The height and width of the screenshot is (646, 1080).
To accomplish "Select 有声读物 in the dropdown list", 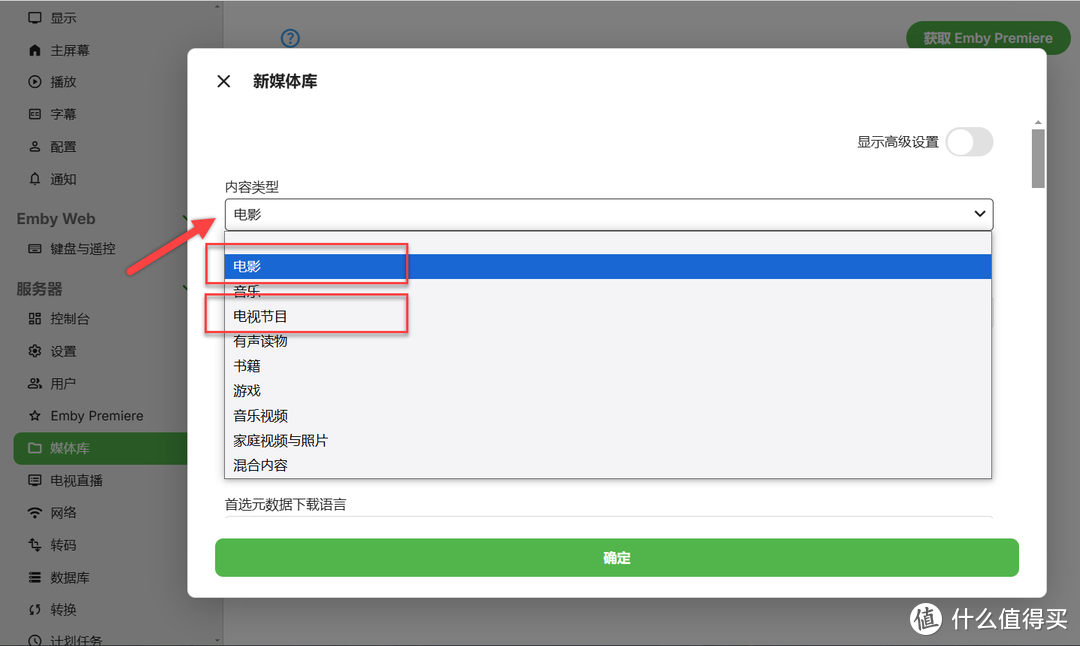I will [608, 341].
